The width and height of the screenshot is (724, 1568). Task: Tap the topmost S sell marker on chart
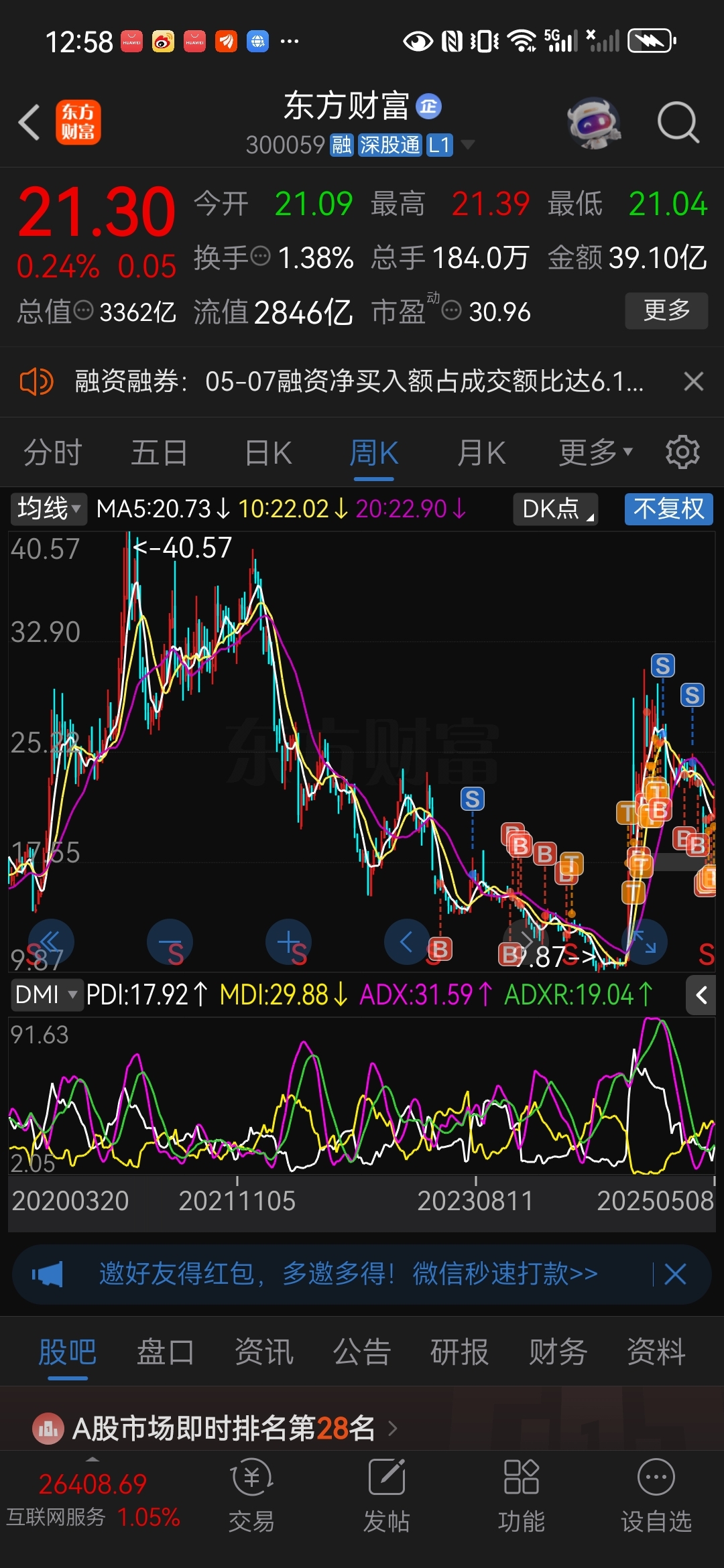[662, 665]
